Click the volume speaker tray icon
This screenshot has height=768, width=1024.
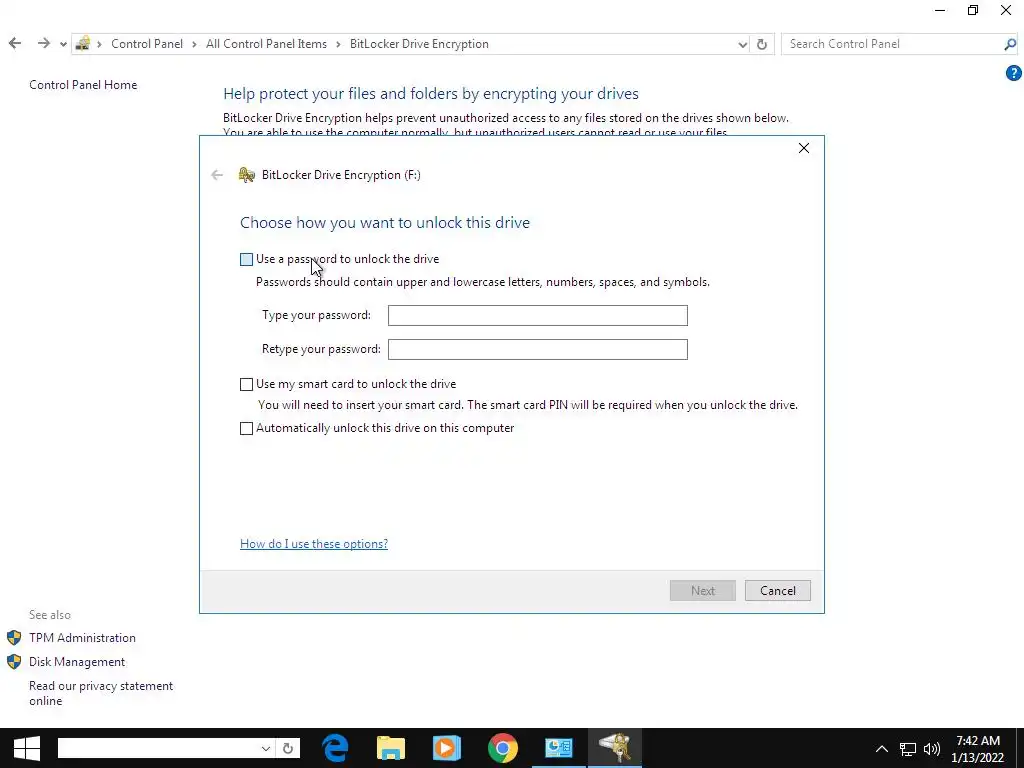(x=932, y=748)
